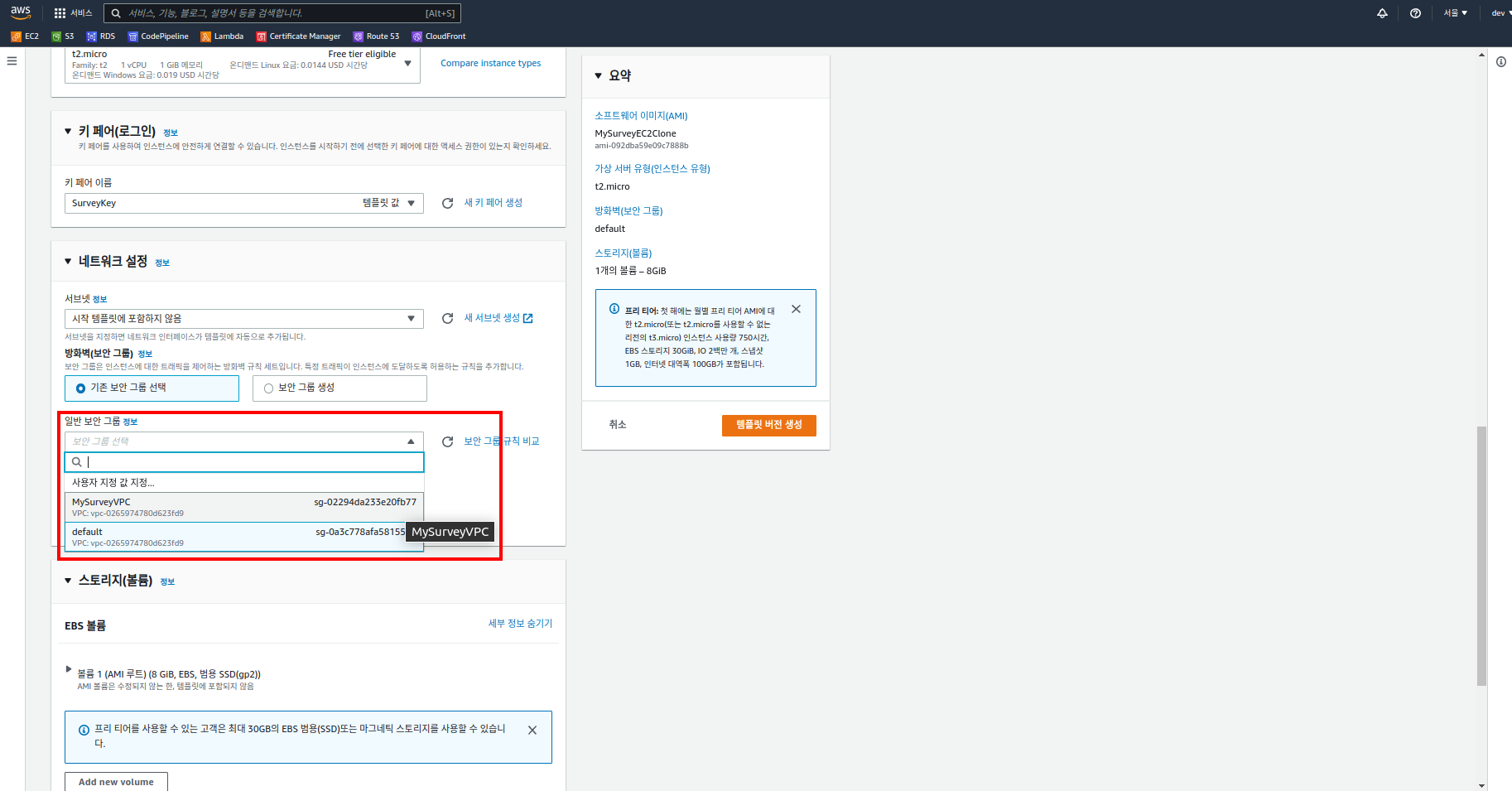This screenshot has width=1512, height=791.
Task: Open the Lambda service shortcut
Action: 222,36
